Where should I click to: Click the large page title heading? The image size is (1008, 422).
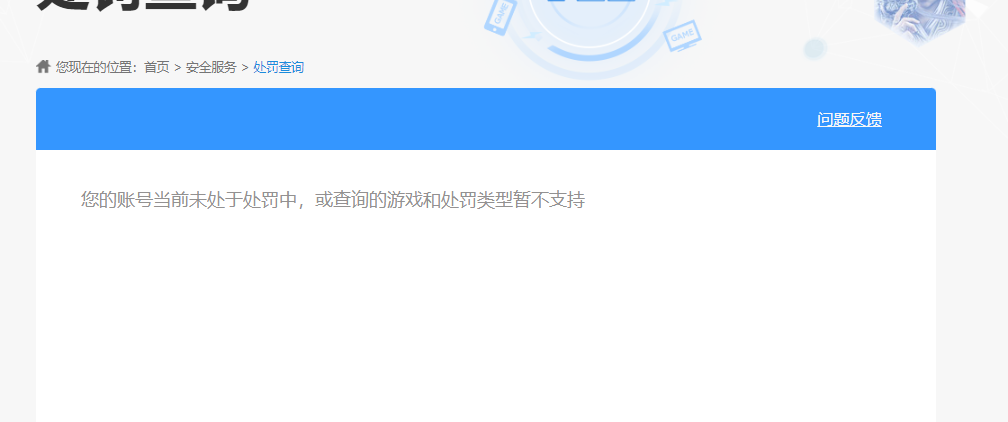[x=143, y=6]
